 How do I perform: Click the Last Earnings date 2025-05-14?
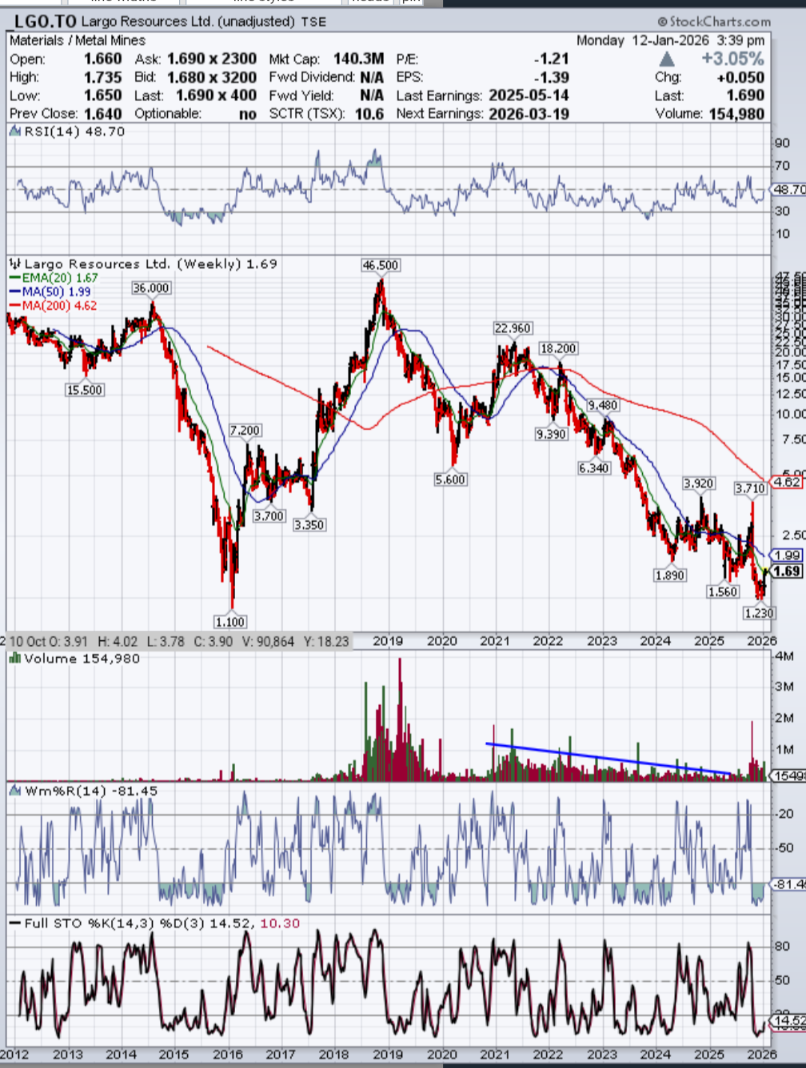tap(529, 95)
